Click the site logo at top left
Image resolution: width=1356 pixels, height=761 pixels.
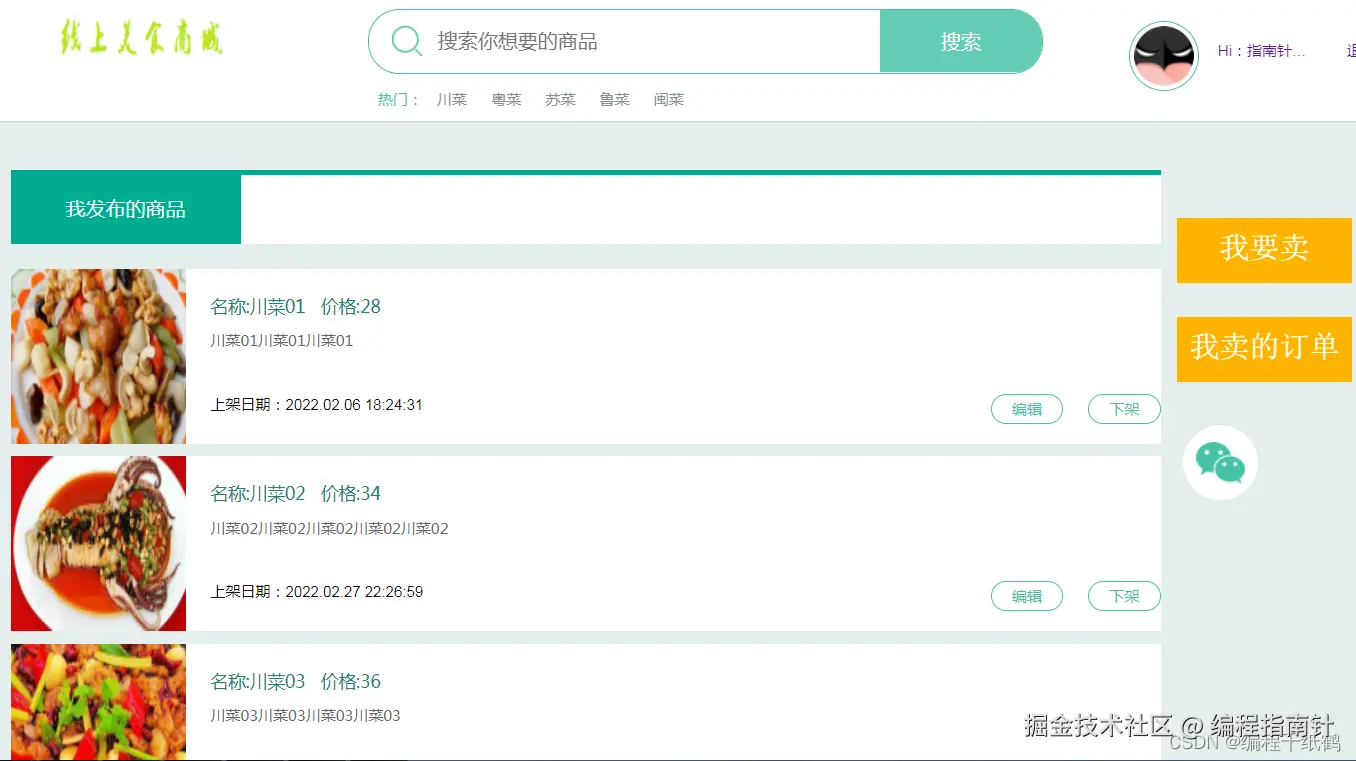tap(141, 38)
